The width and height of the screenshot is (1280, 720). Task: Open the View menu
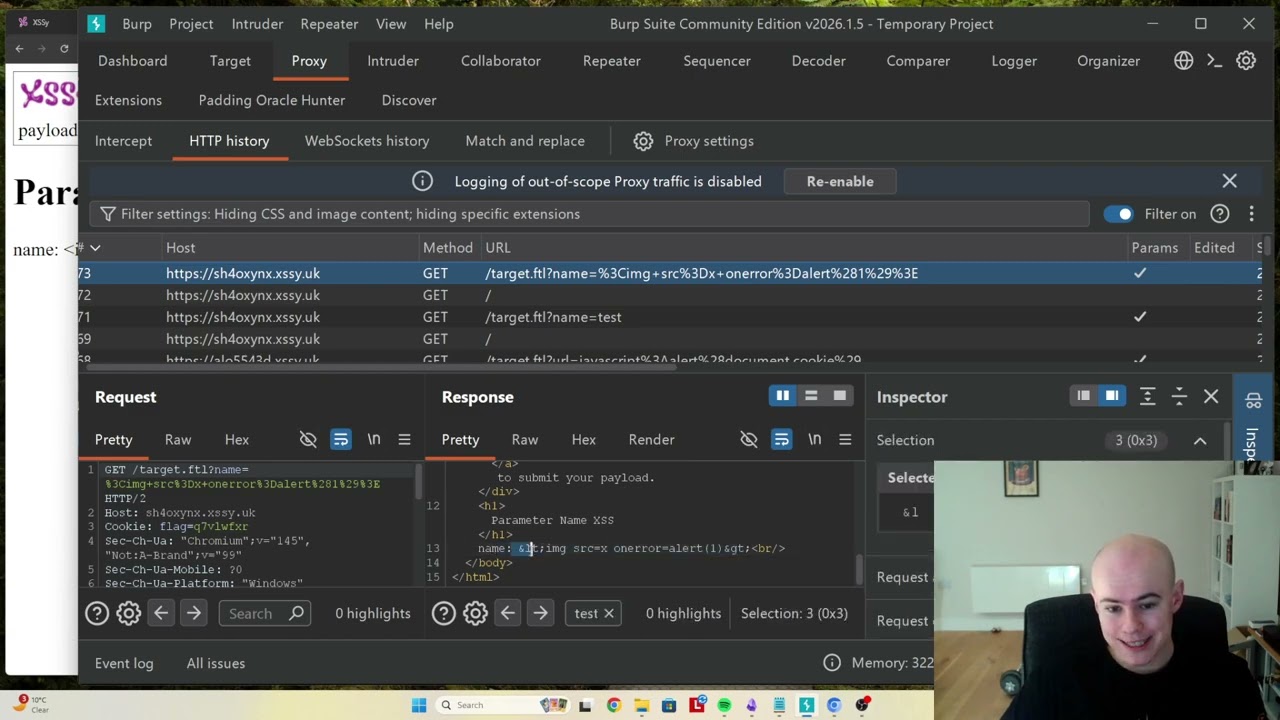[x=391, y=24]
